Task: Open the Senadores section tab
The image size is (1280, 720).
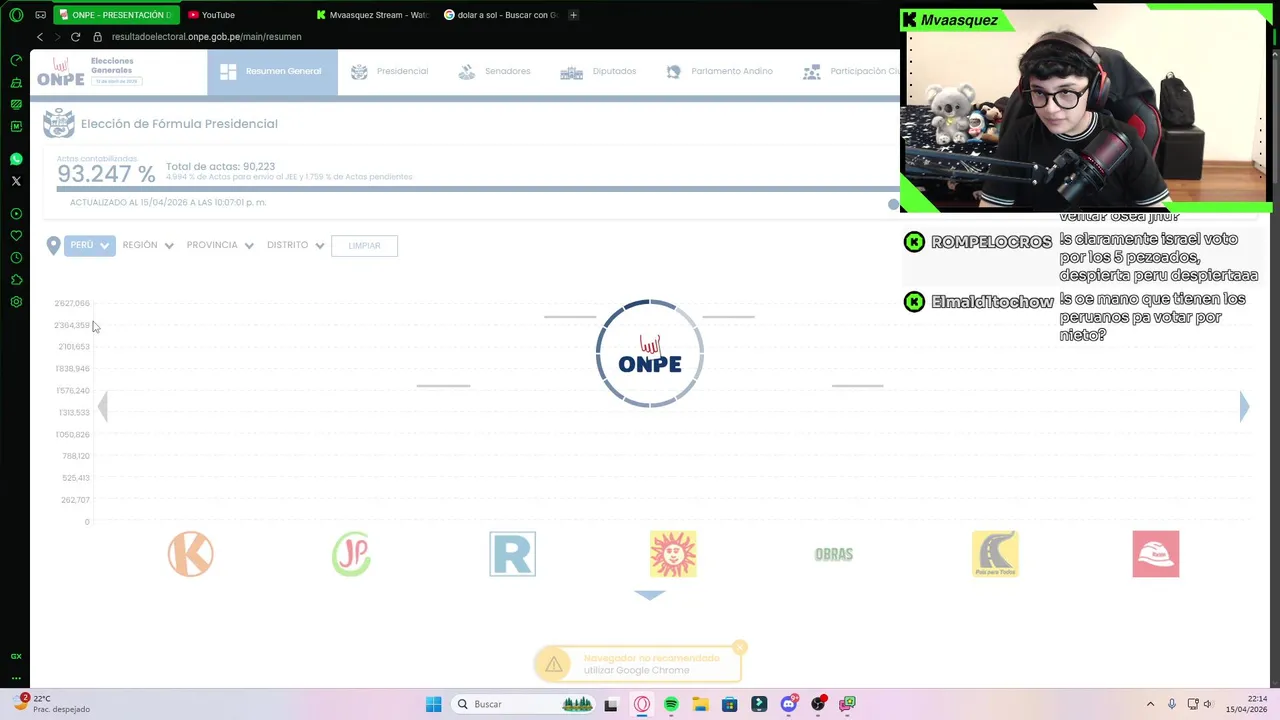Action: [x=494, y=72]
